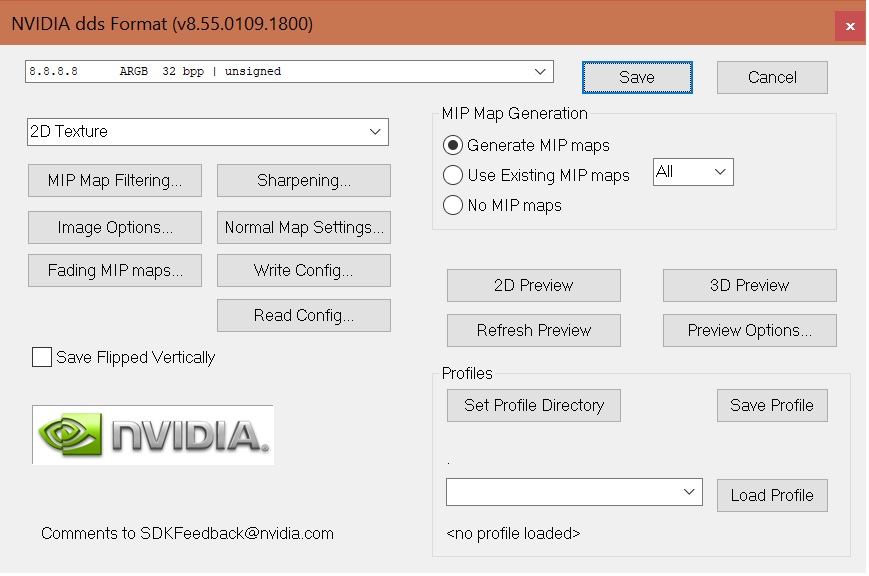Open the All MIP levels dropdown
The height and width of the screenshot is (576, 869).
[693, 172]
